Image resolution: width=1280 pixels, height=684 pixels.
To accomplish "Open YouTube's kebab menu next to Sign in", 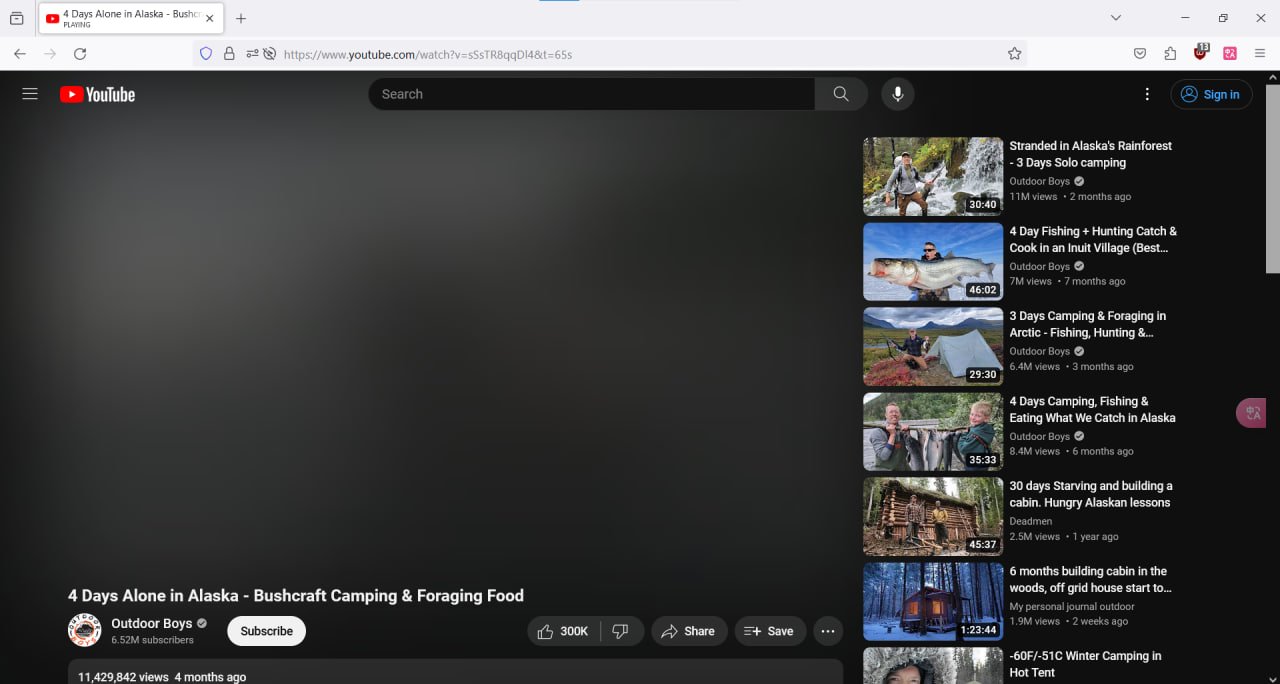I will coord(1147,93).
